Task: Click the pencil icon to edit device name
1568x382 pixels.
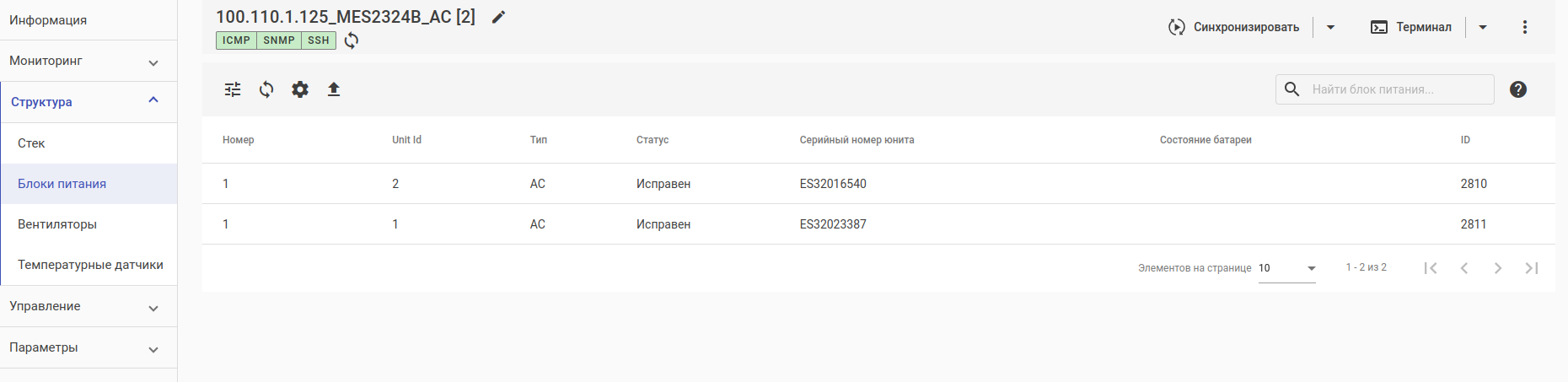Action: (x=499, y=17)
